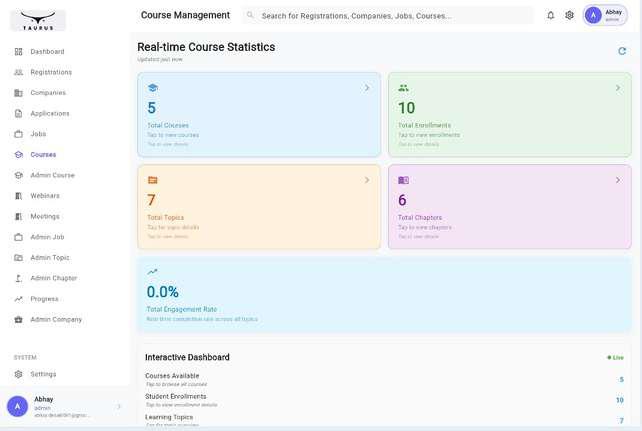The width and height of the screenshot is (642, 431).
Task: Expand the sidebar profile chevron
Action: 119,406
